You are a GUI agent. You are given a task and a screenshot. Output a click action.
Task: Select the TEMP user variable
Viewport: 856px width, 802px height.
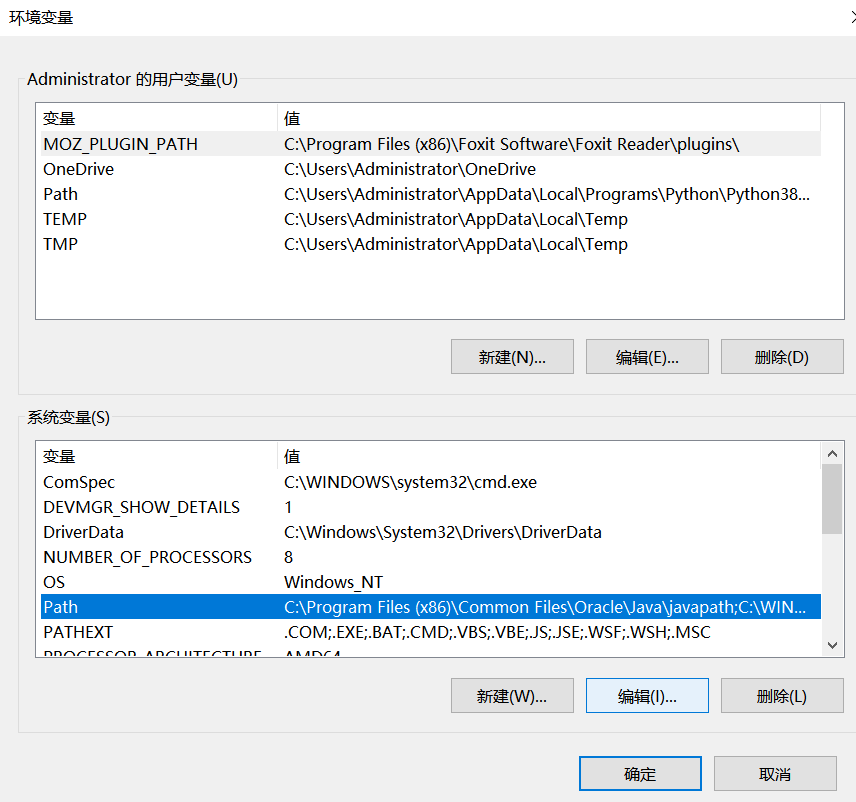(431, 219)
